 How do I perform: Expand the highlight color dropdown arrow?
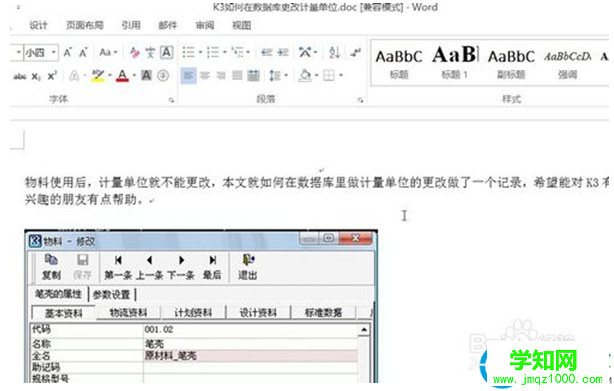click(110, 76)
